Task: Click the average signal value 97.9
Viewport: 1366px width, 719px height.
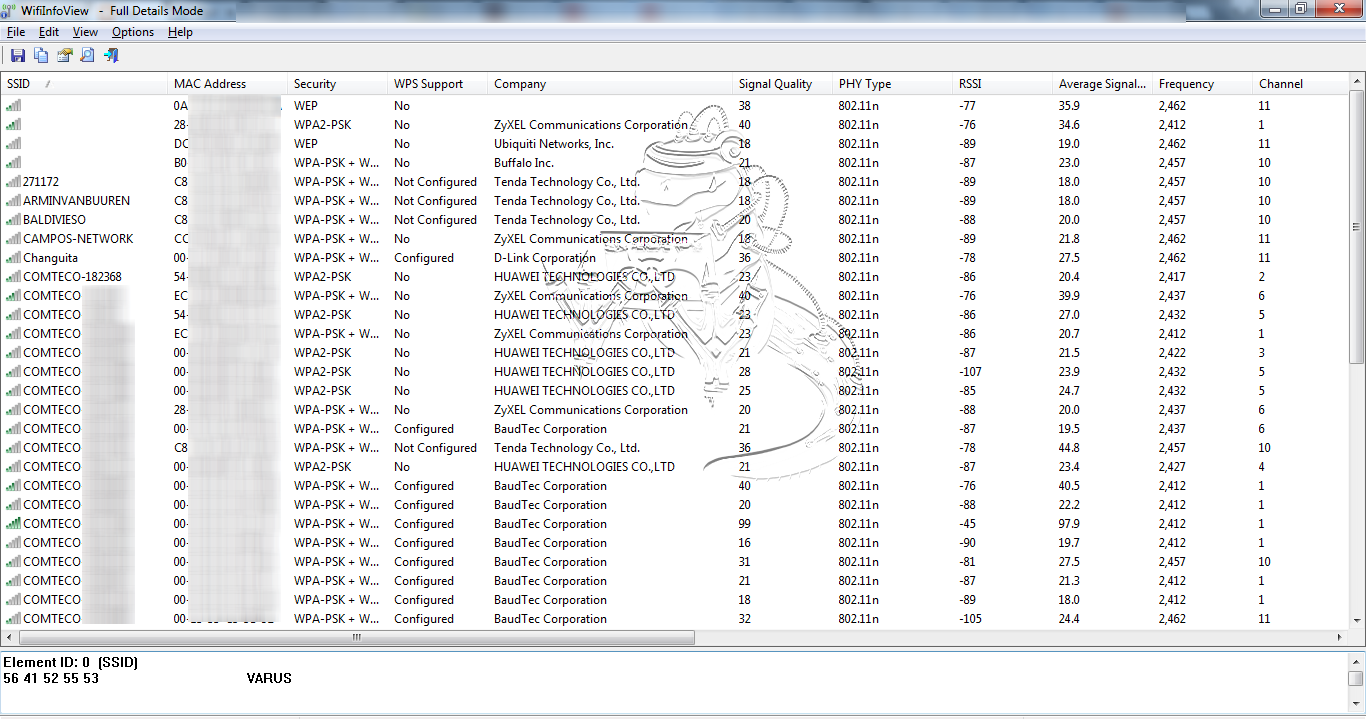Action: [1069, 524]
